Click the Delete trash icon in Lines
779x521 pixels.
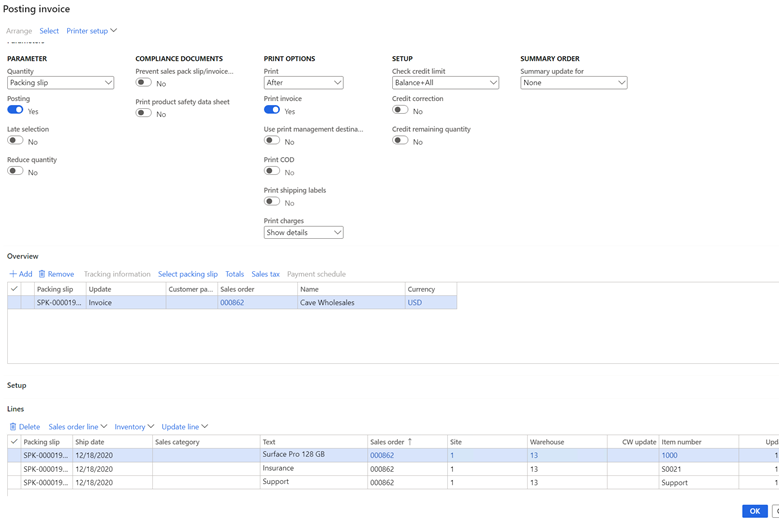[13, 427]
